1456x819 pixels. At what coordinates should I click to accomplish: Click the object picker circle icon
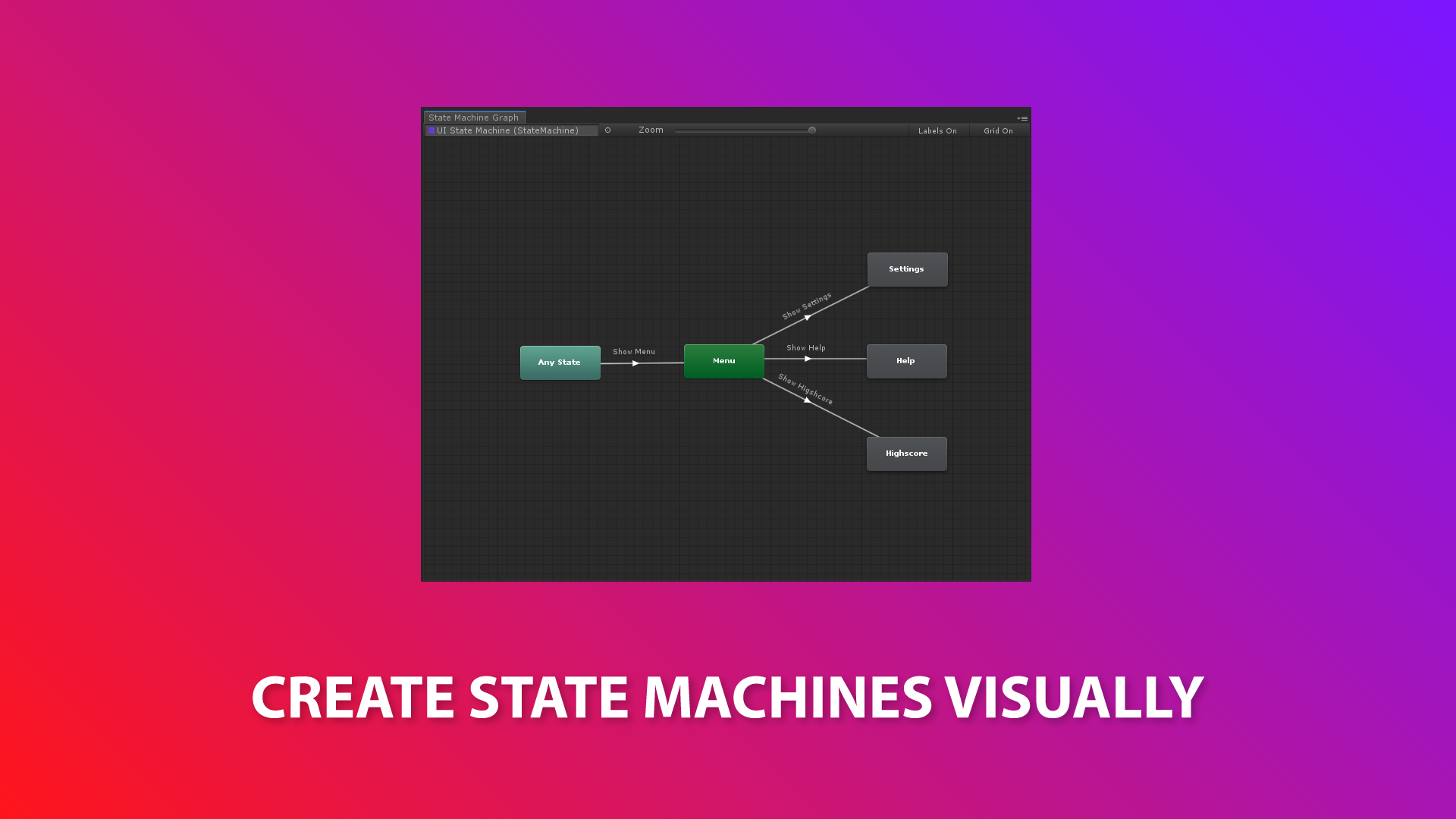point(607,130)
